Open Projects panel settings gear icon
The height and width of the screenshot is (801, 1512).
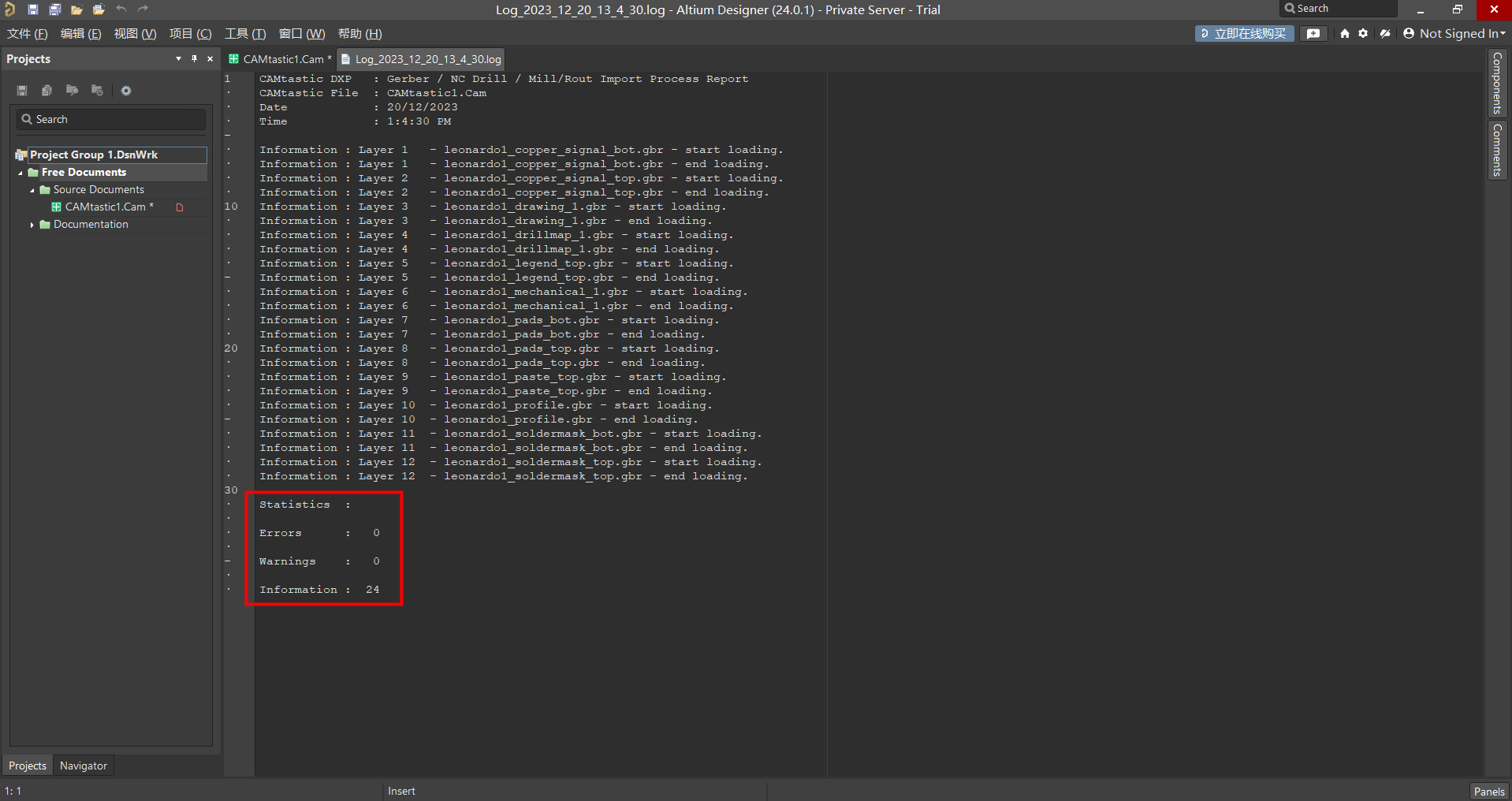[126, 91]
